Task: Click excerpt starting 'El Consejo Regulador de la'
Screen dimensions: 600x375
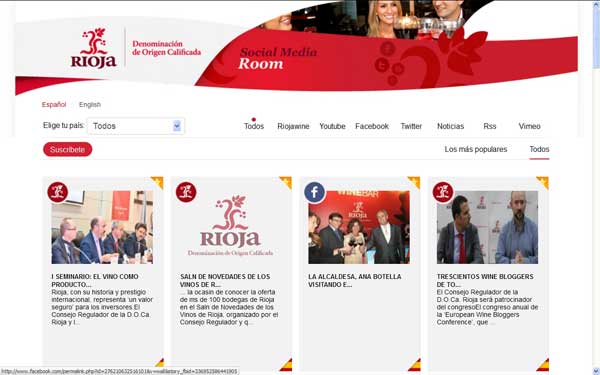Action: pos(487,307)
